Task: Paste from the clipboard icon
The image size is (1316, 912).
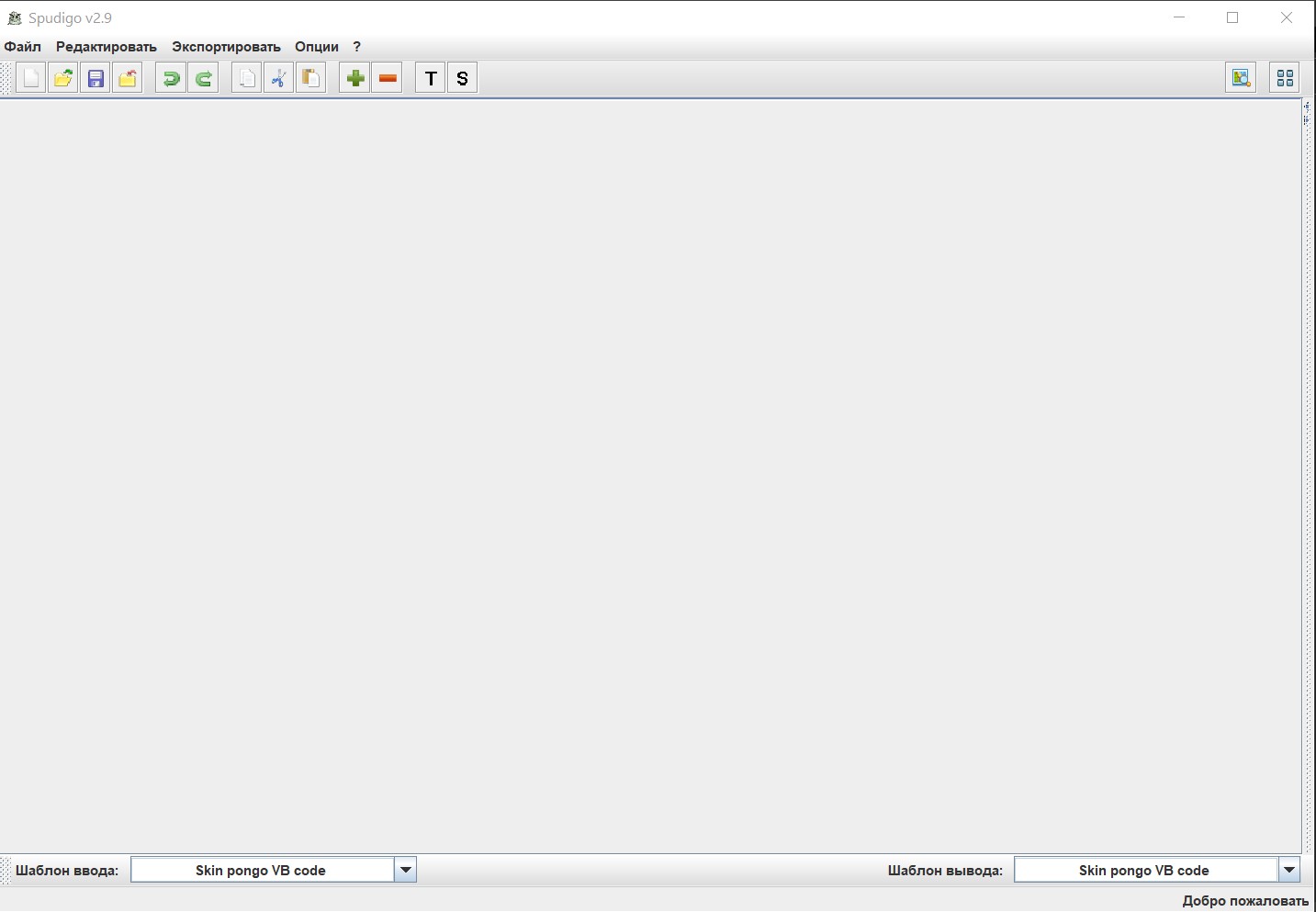Action: [x=311, y=78]
